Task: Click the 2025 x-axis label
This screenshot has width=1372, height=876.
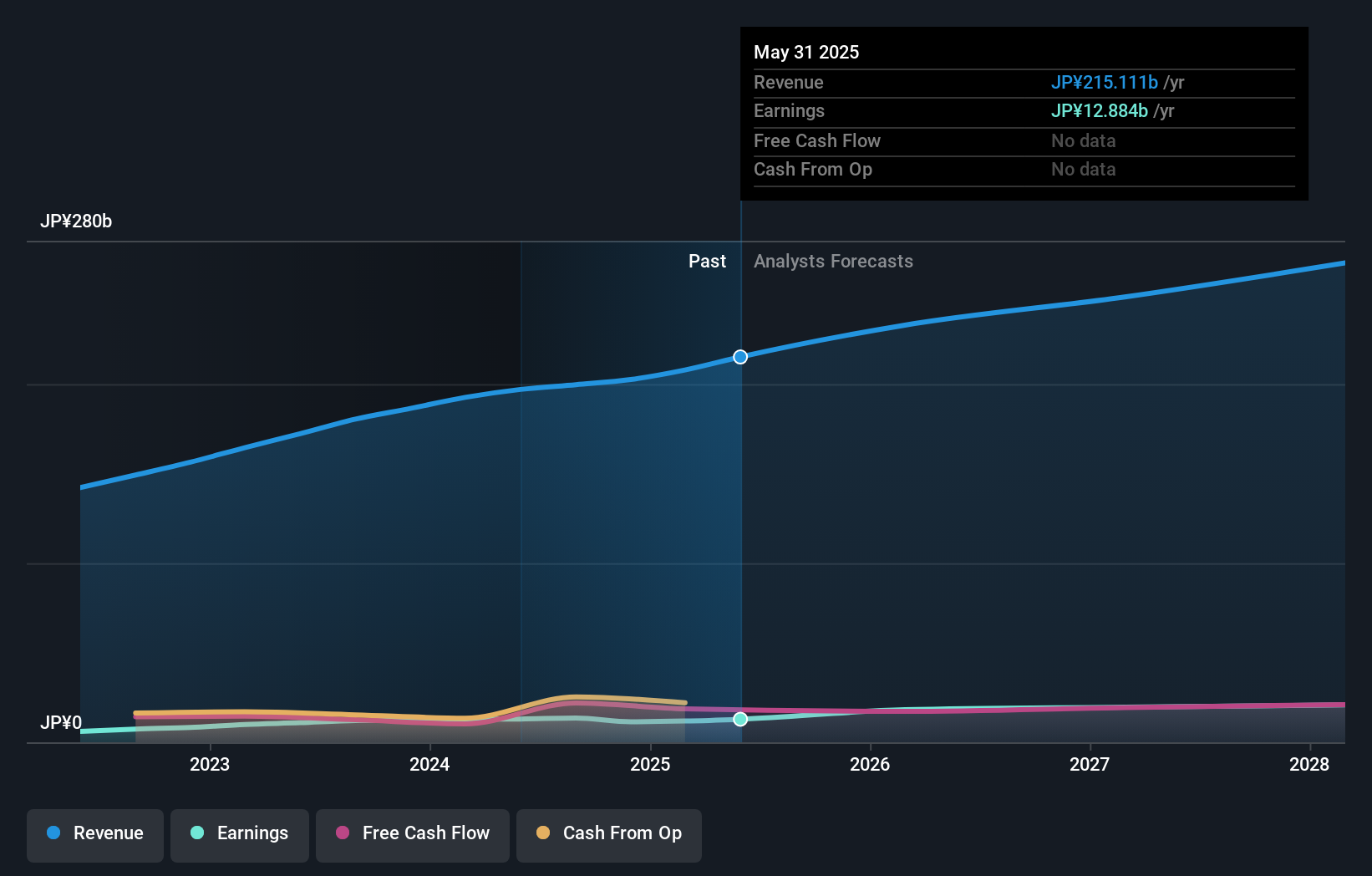Action: 650,764
